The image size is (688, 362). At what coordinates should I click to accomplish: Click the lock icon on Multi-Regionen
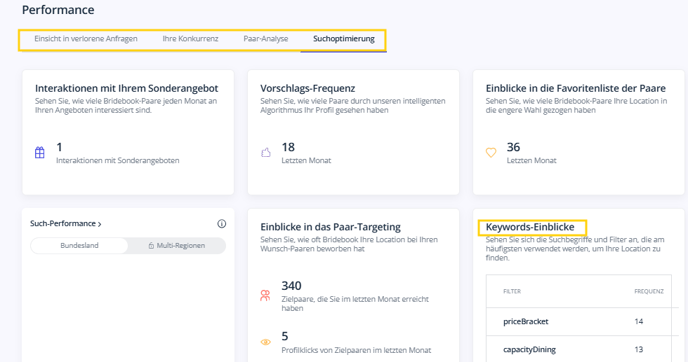click(151, 245)
